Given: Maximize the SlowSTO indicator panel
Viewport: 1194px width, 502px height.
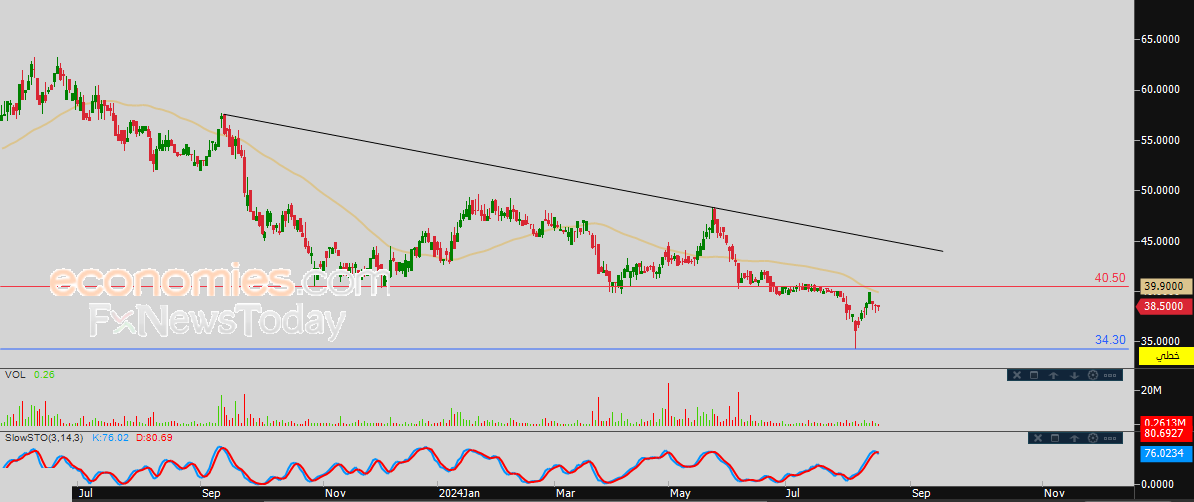Looking at the screenshot, I should pos(1055,438).
